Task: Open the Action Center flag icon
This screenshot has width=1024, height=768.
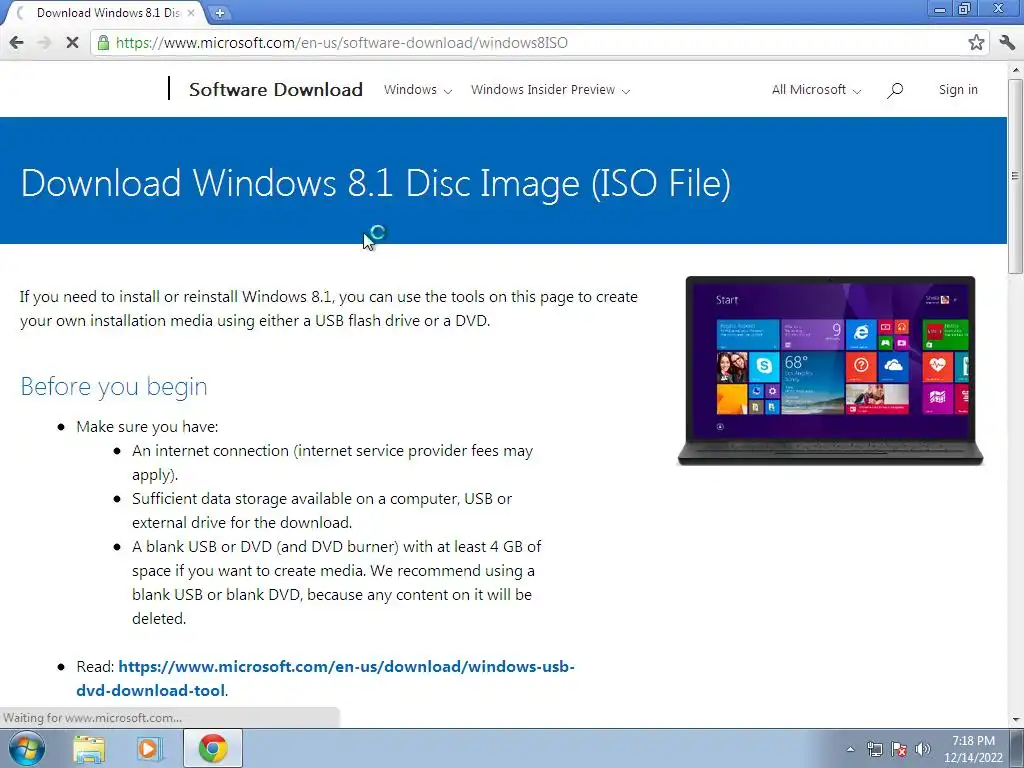Action: pos(899,749)
